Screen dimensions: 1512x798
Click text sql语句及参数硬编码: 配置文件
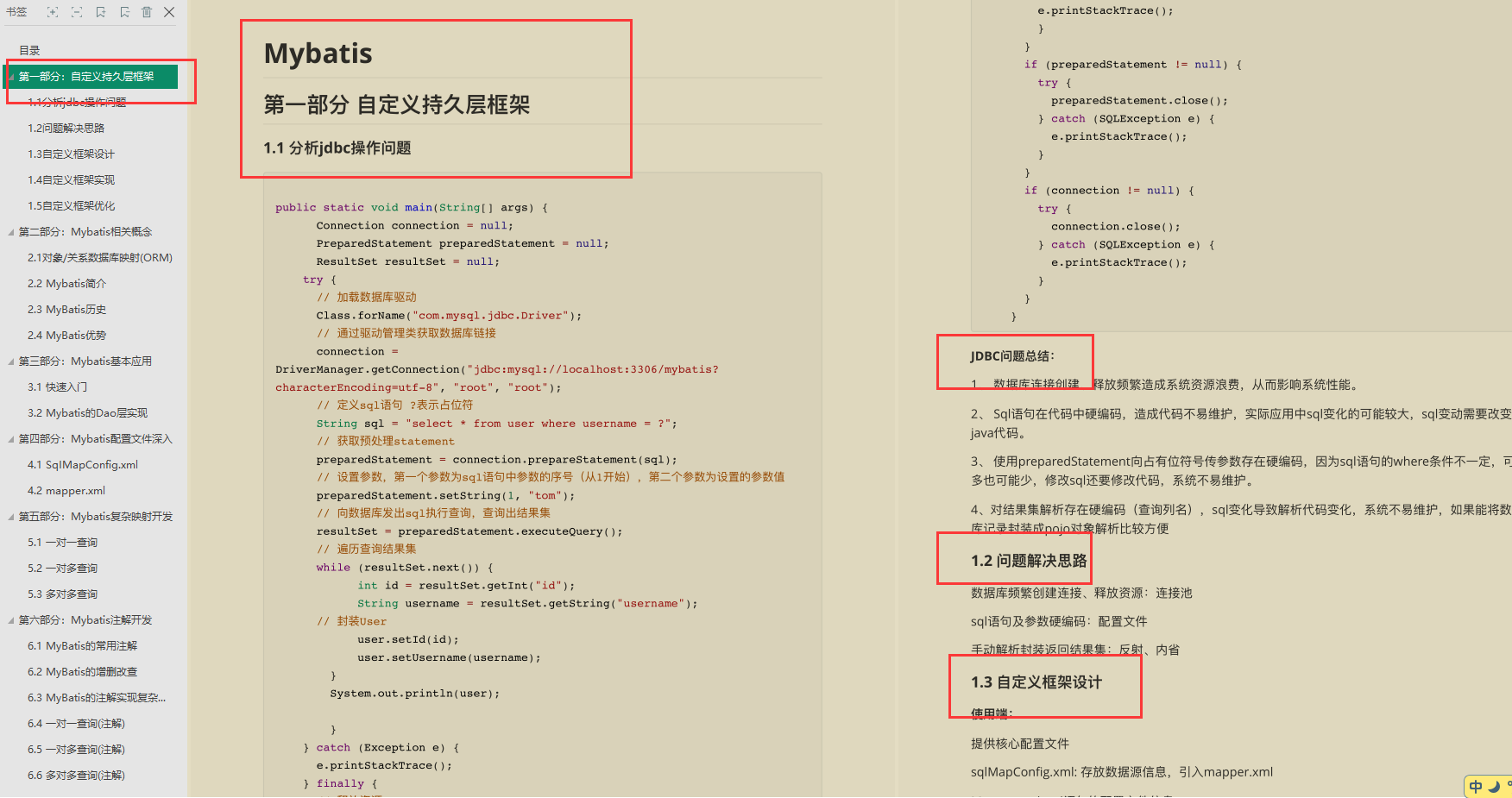1059,622
